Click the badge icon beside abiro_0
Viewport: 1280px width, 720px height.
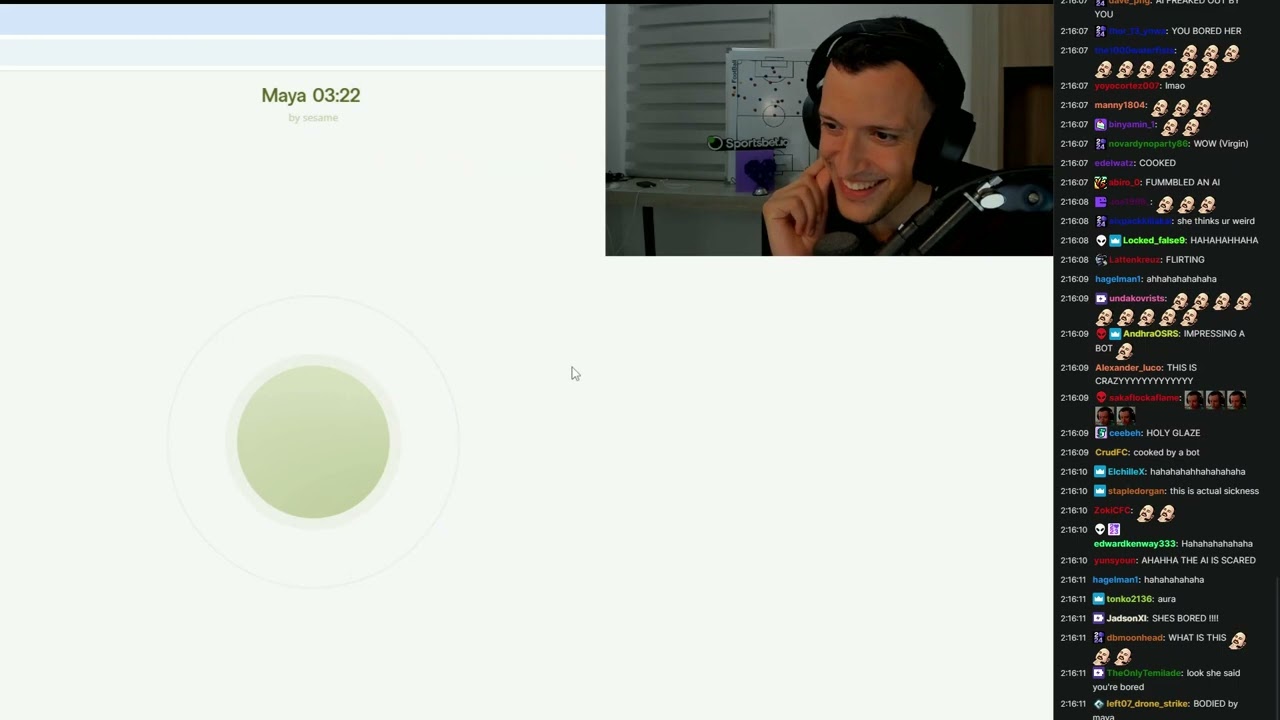(x=1100, y=183)
